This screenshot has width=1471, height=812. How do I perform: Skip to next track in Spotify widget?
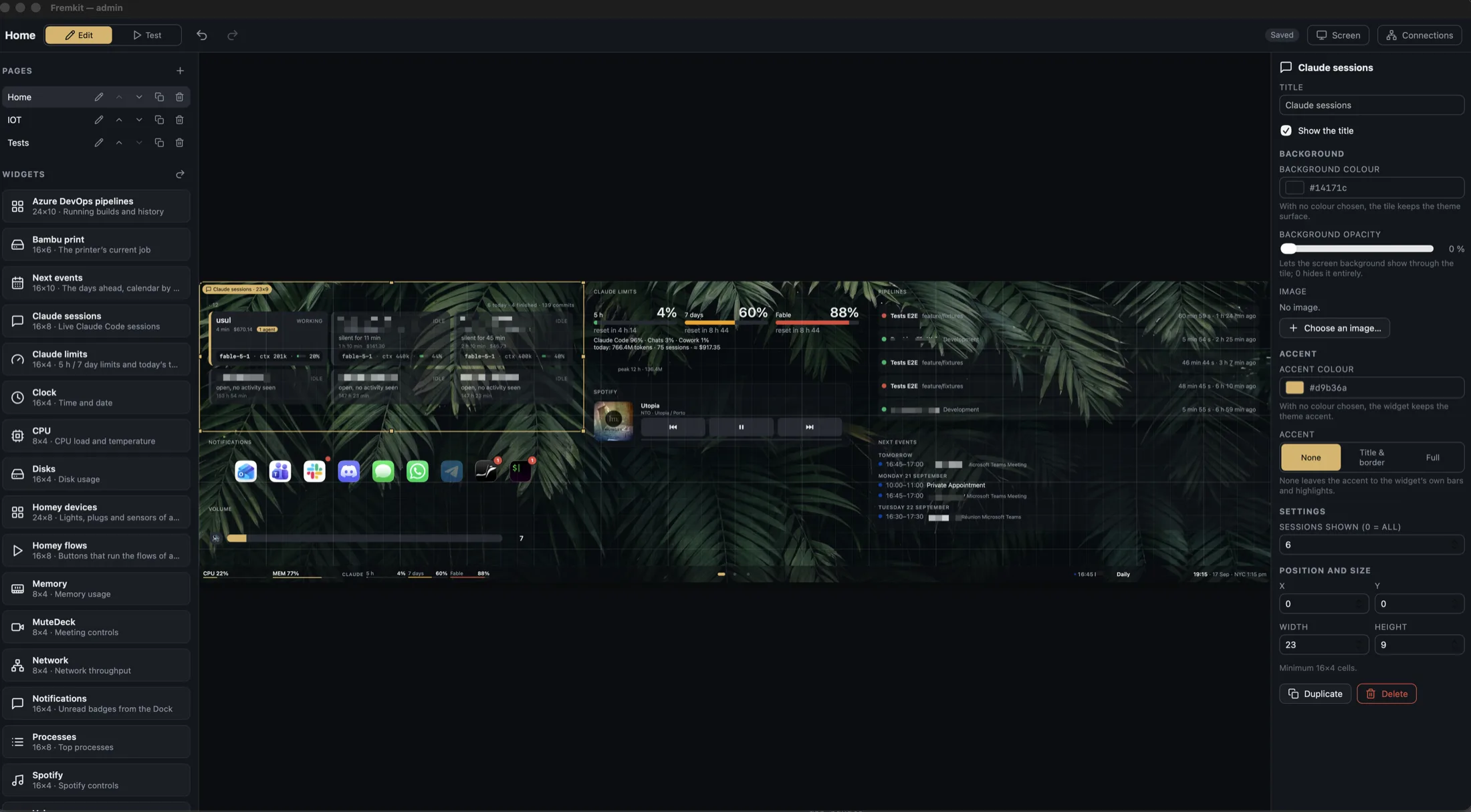pyautogui.click(x=809, y=427)
